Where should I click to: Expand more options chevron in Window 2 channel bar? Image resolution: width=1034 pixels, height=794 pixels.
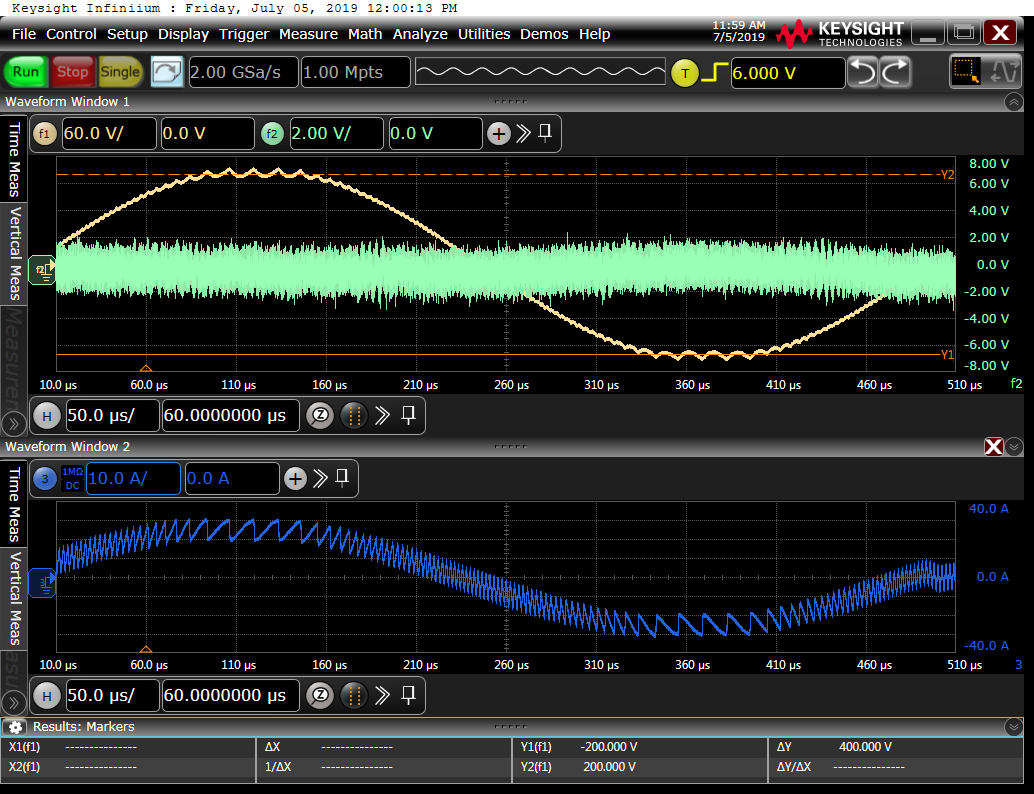click(321, 479)
